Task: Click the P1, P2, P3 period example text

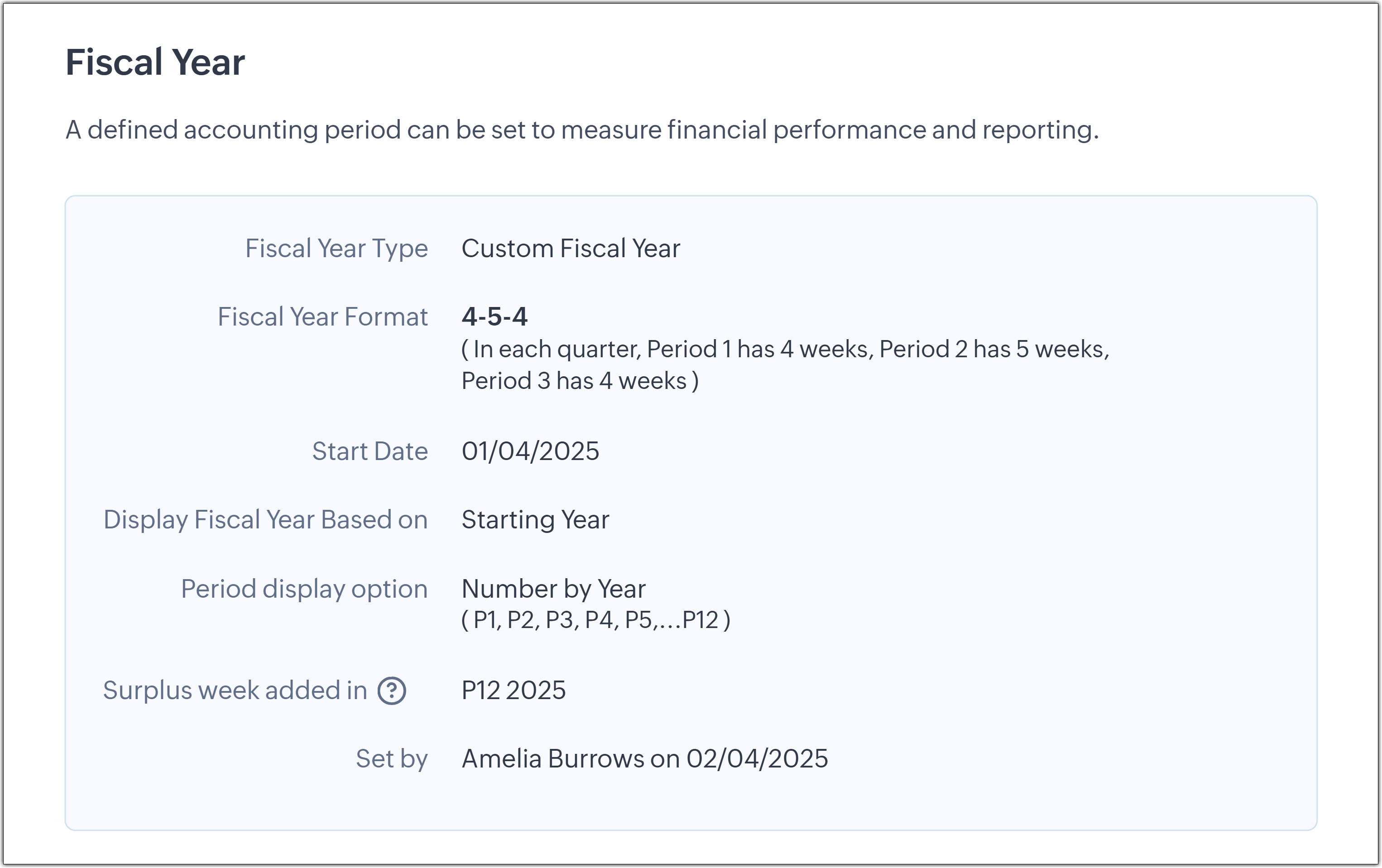Action: pos(595,620)
